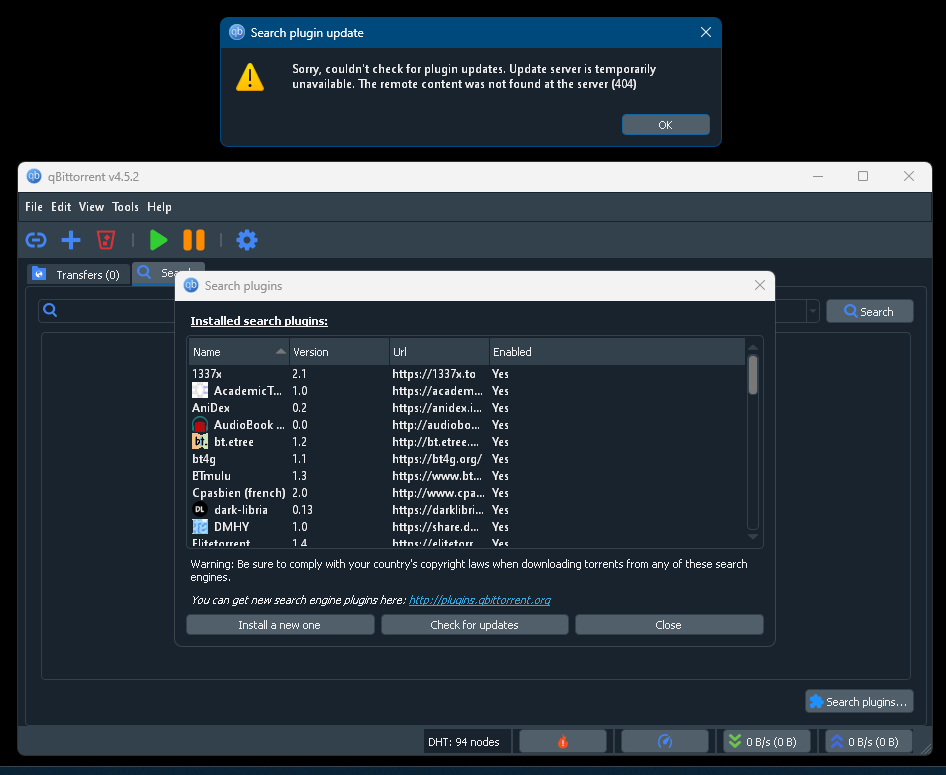Select the Cpasbien (french) plugin row
Image resolution: width=946 pixels, height=775 pixels.
[x=467, y=493]
